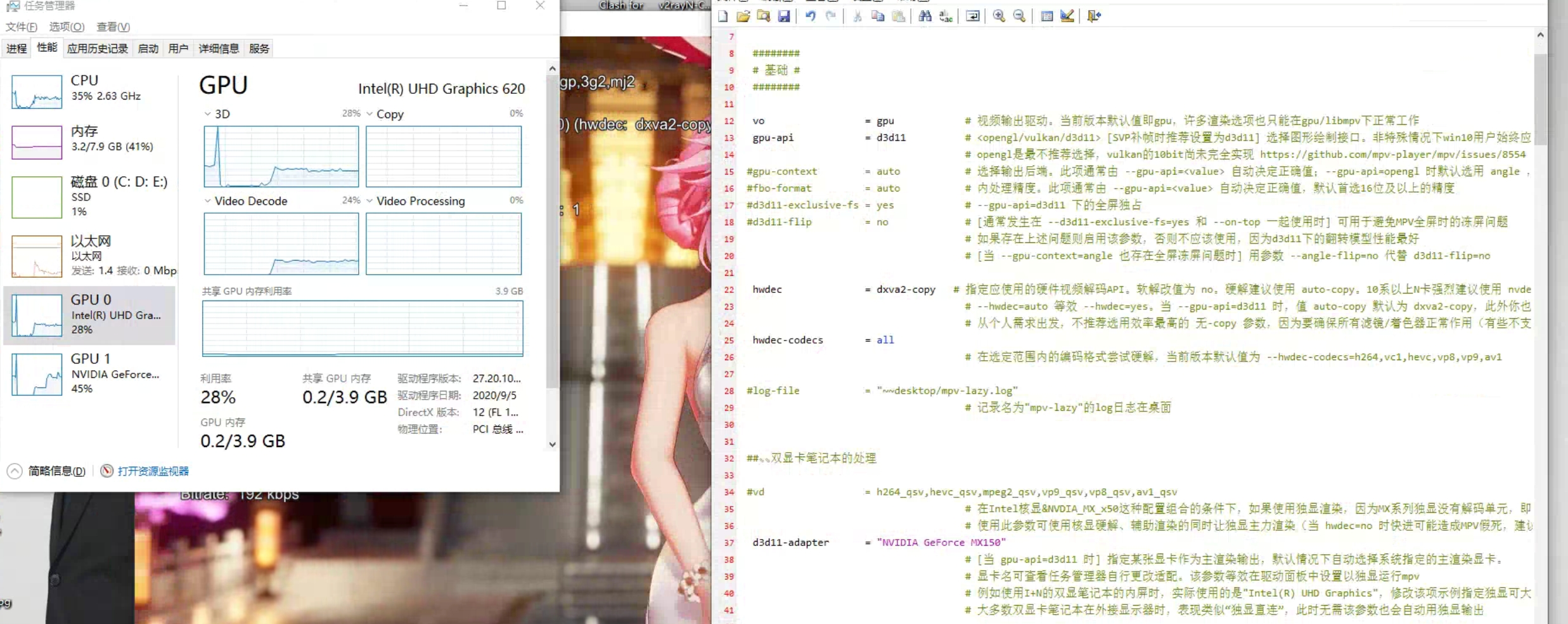The image size is (1568, 624).
Task: Switch to the 用户 tab
Action: tap(179, 48)
